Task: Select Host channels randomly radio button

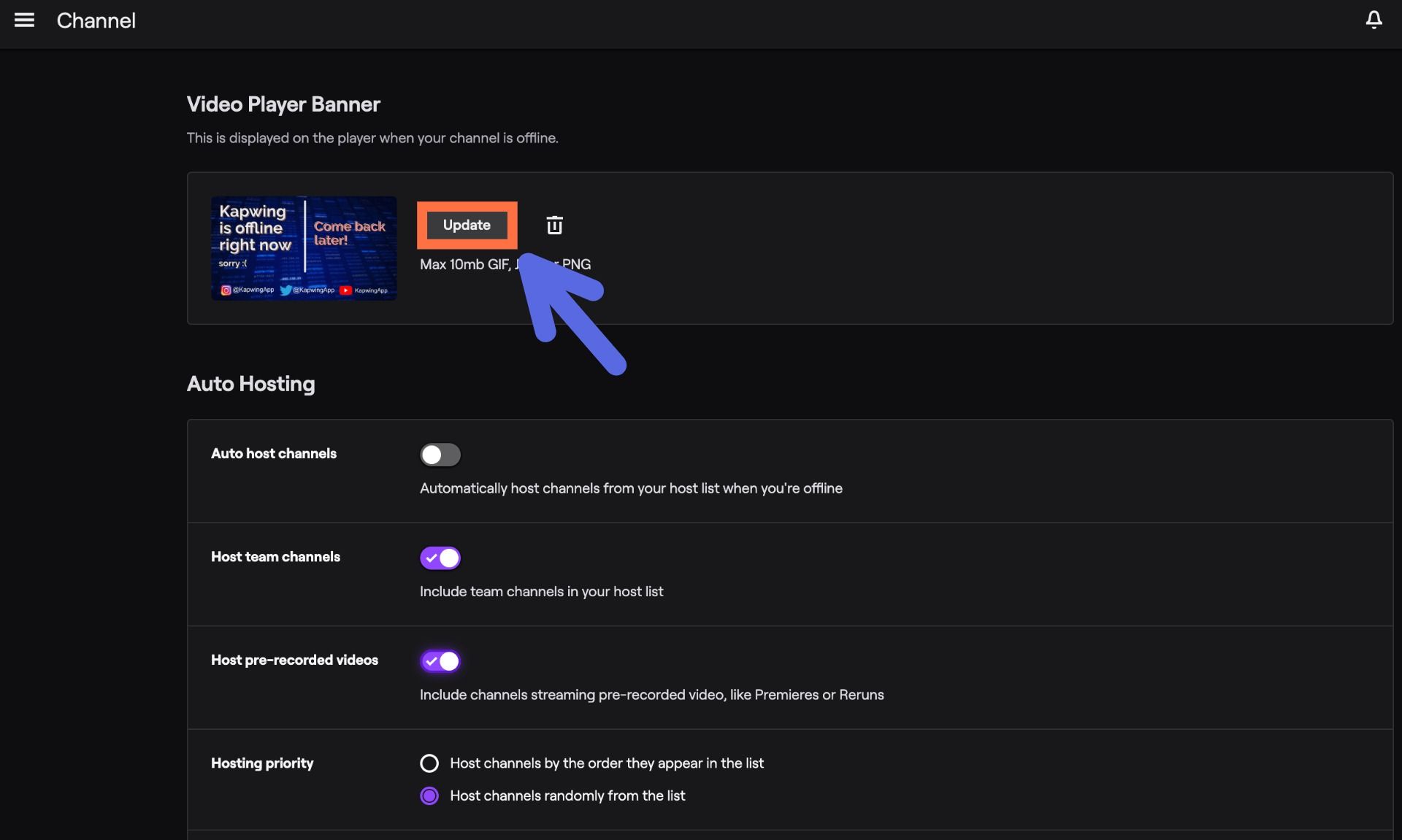Action: click(x=429, y=796)
